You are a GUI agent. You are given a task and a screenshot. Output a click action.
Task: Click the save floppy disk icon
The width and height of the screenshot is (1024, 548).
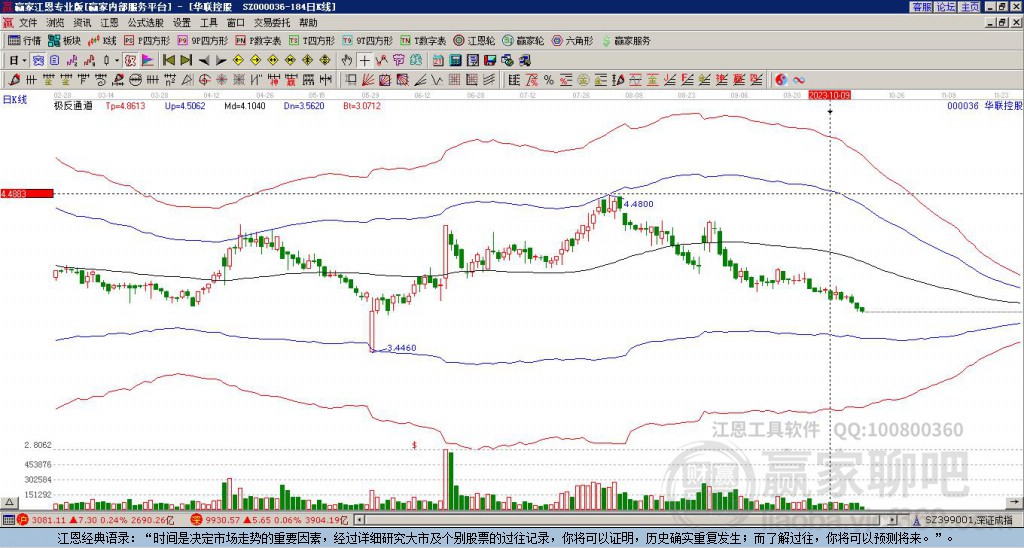pos(490,61)
